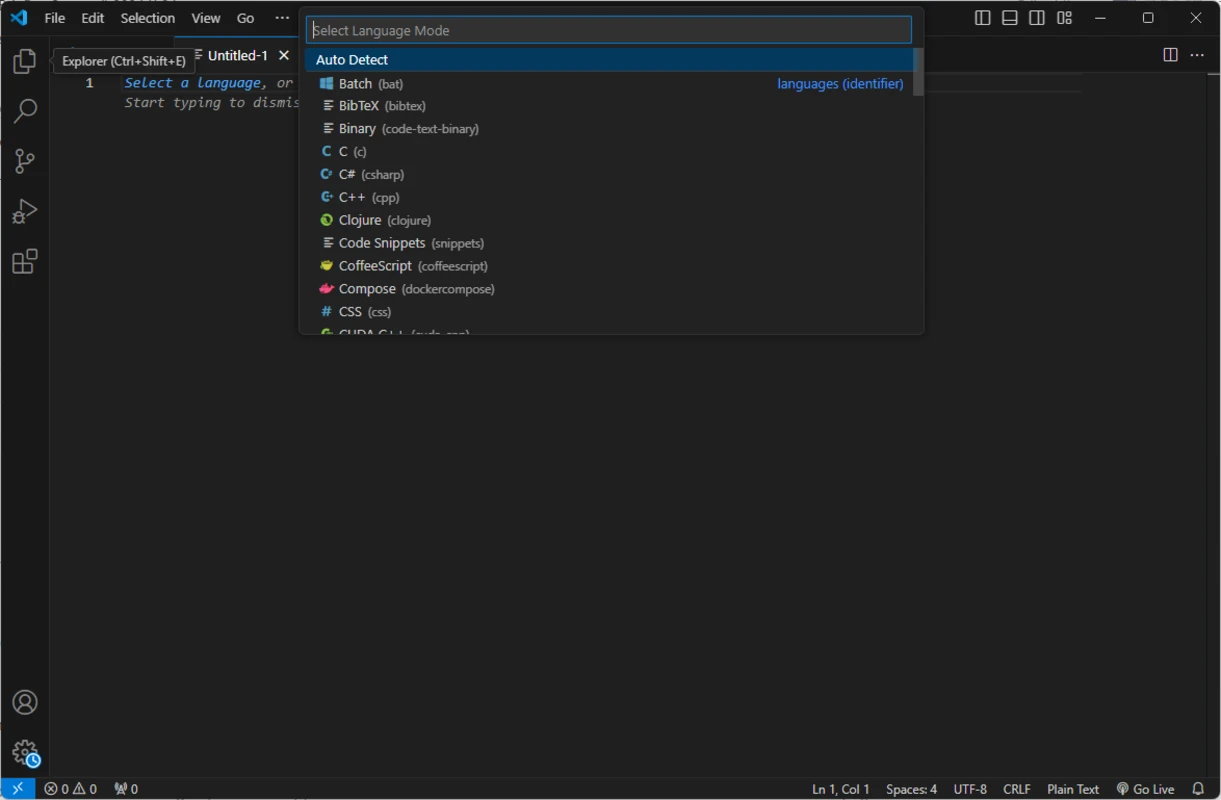Open the Extensions view
Screen dimensions: 1221x800
pyautogui.click(x=25, y=262)
